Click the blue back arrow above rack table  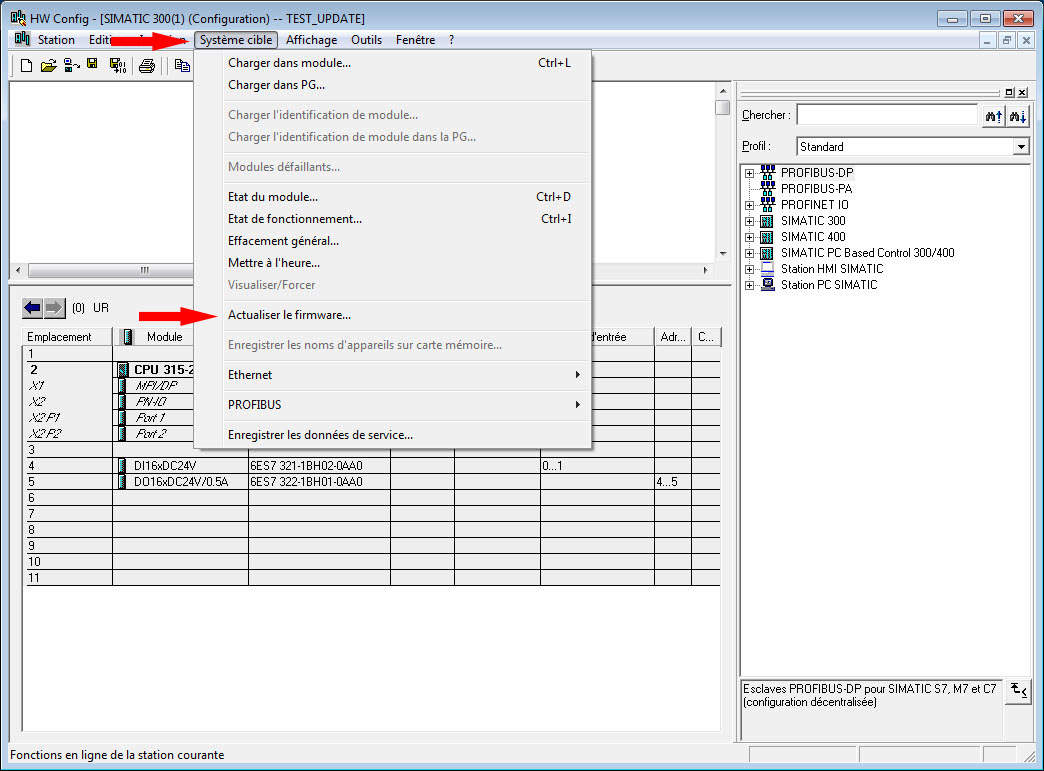click(x=32, y=308)
